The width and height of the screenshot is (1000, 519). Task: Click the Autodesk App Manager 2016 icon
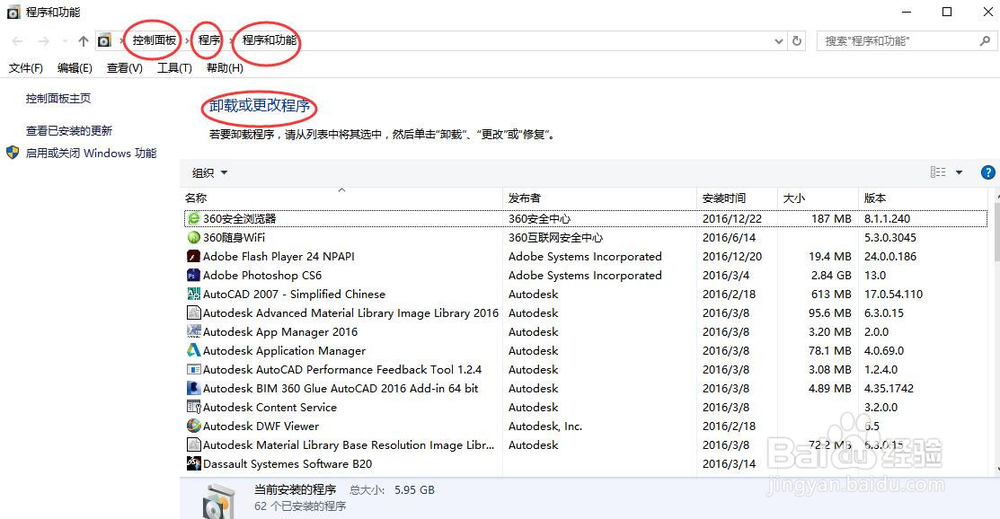pos(194,332)
